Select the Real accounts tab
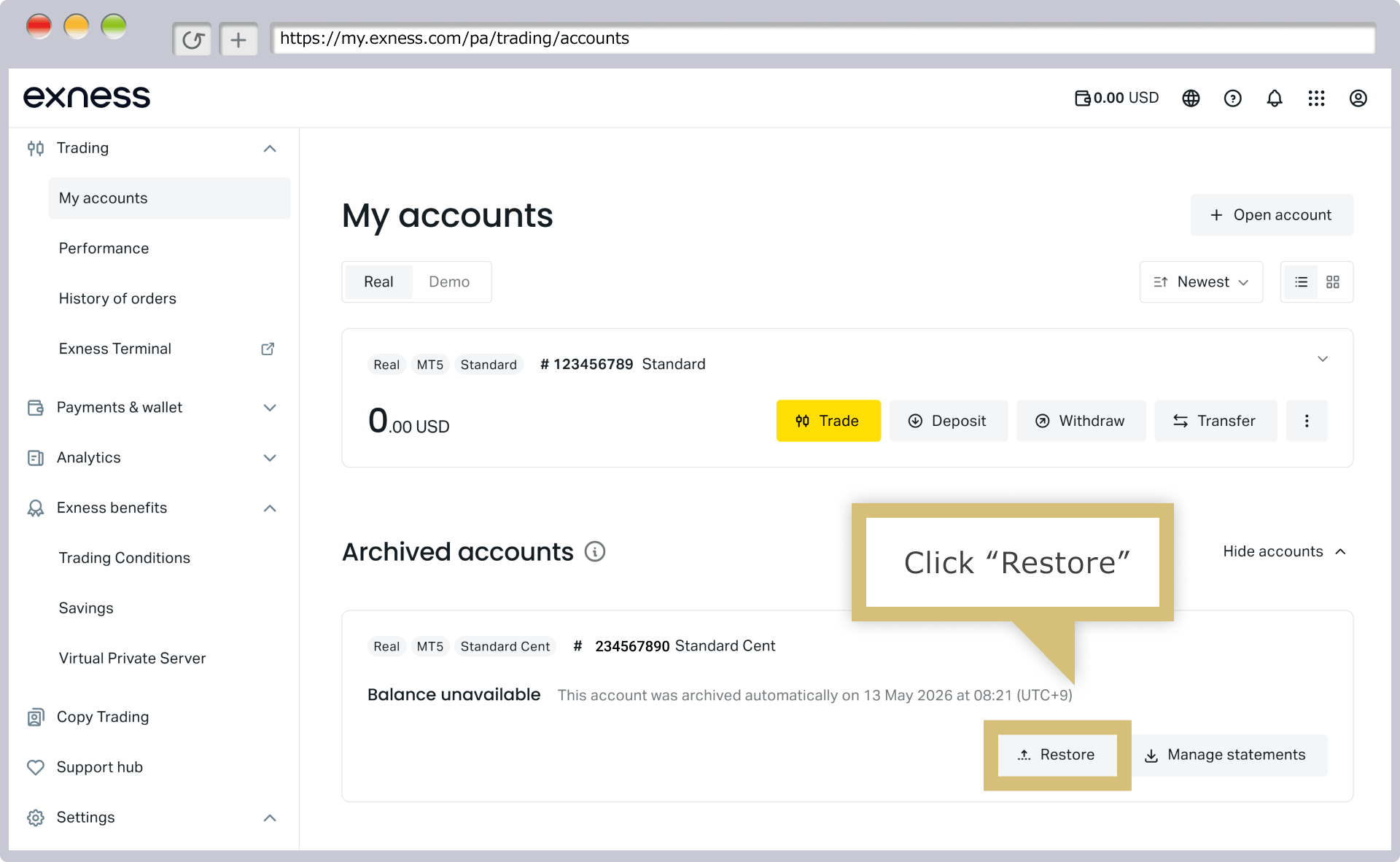 [378, 282]
